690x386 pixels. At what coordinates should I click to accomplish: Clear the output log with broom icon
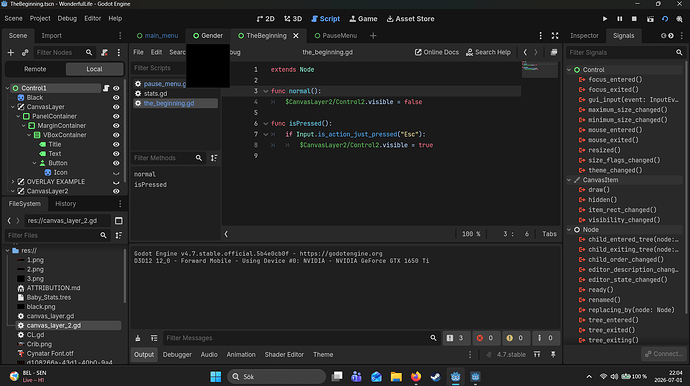coord(138,338)
